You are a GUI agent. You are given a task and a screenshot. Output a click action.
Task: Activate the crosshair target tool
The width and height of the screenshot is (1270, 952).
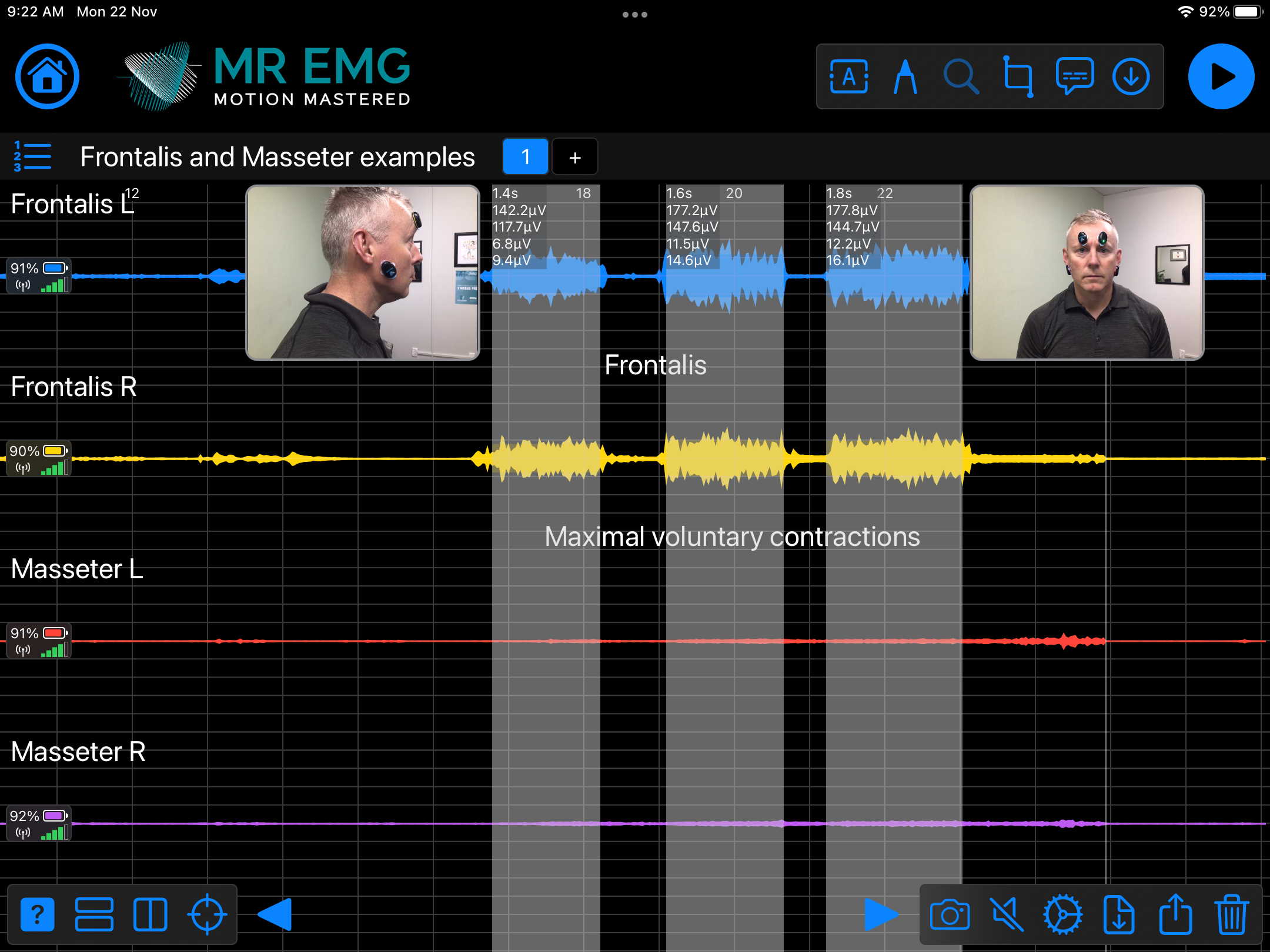(x=207, y=914)
